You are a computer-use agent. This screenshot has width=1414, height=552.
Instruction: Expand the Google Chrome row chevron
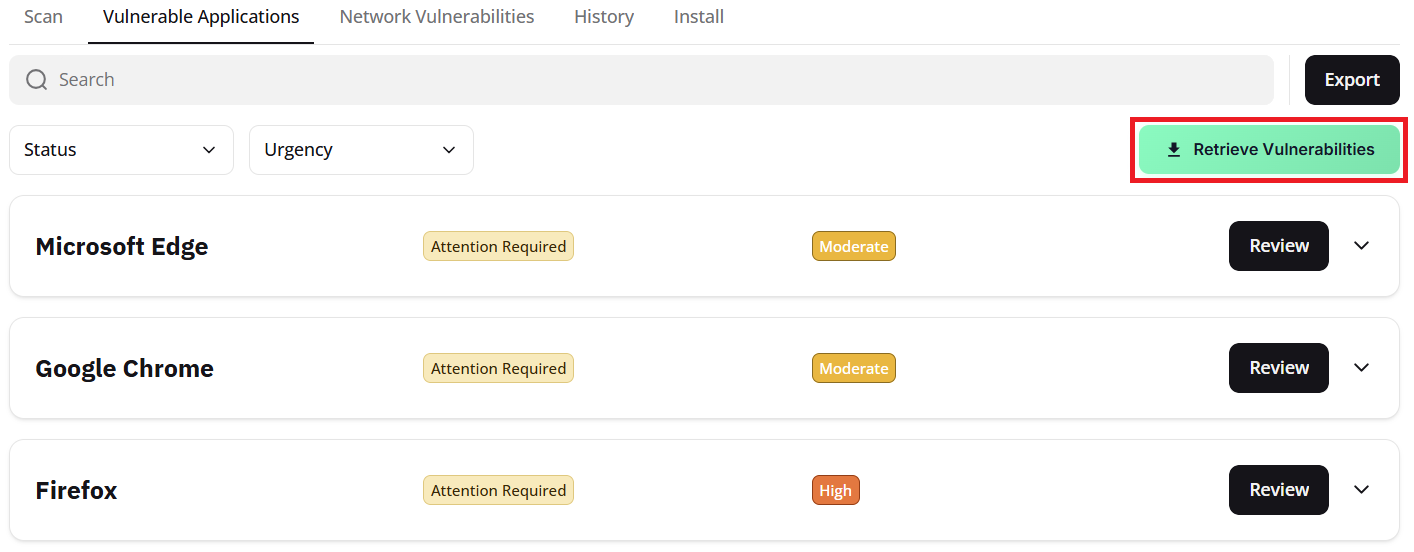point(1361,368)
